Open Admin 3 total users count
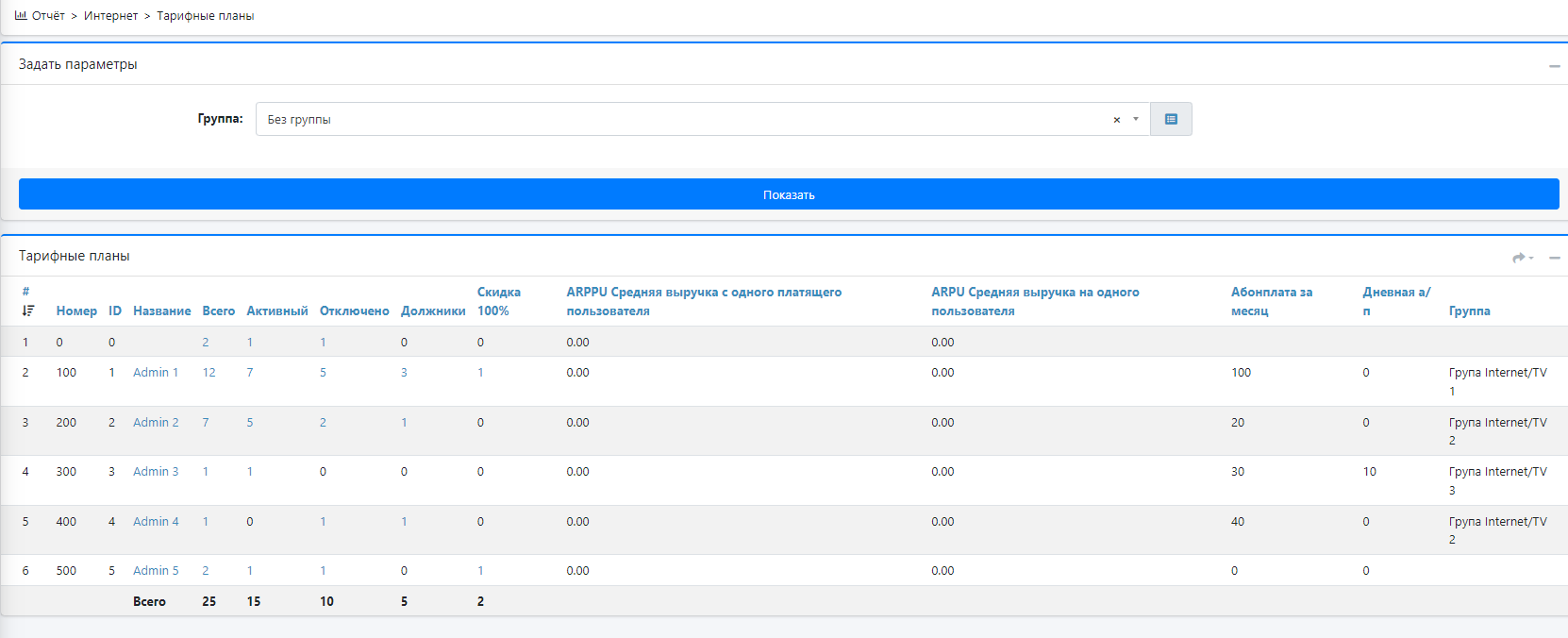The height and width of the screenshot is (638, 1568). (x=206, y=472)
